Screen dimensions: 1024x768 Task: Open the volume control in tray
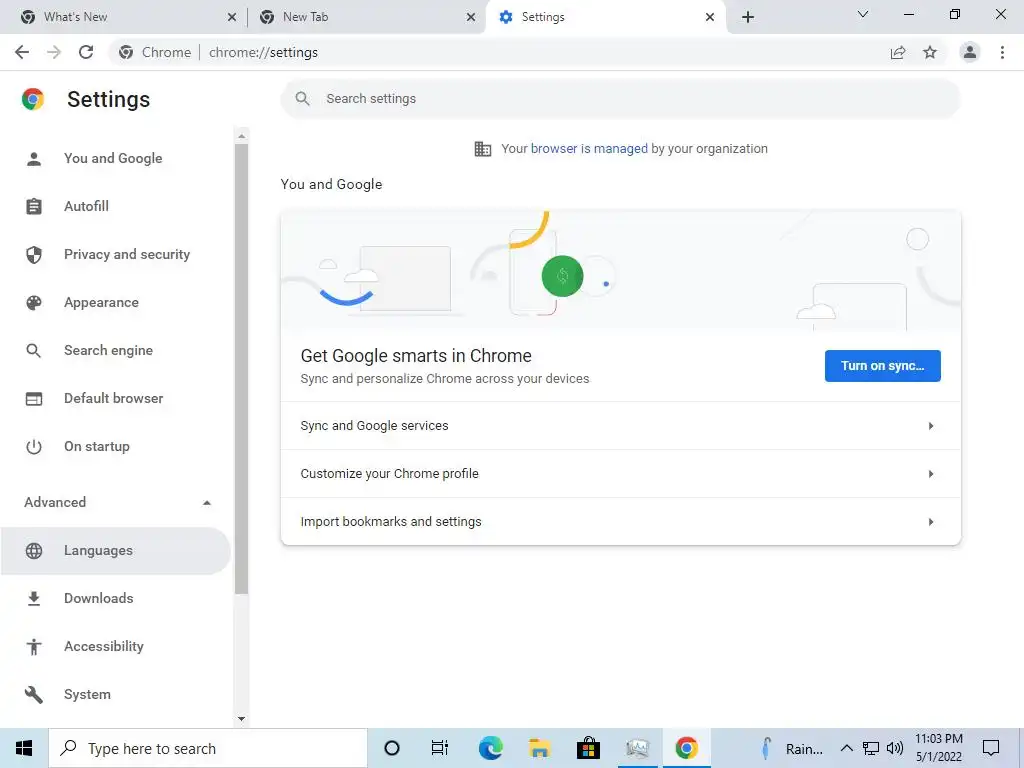895,748
